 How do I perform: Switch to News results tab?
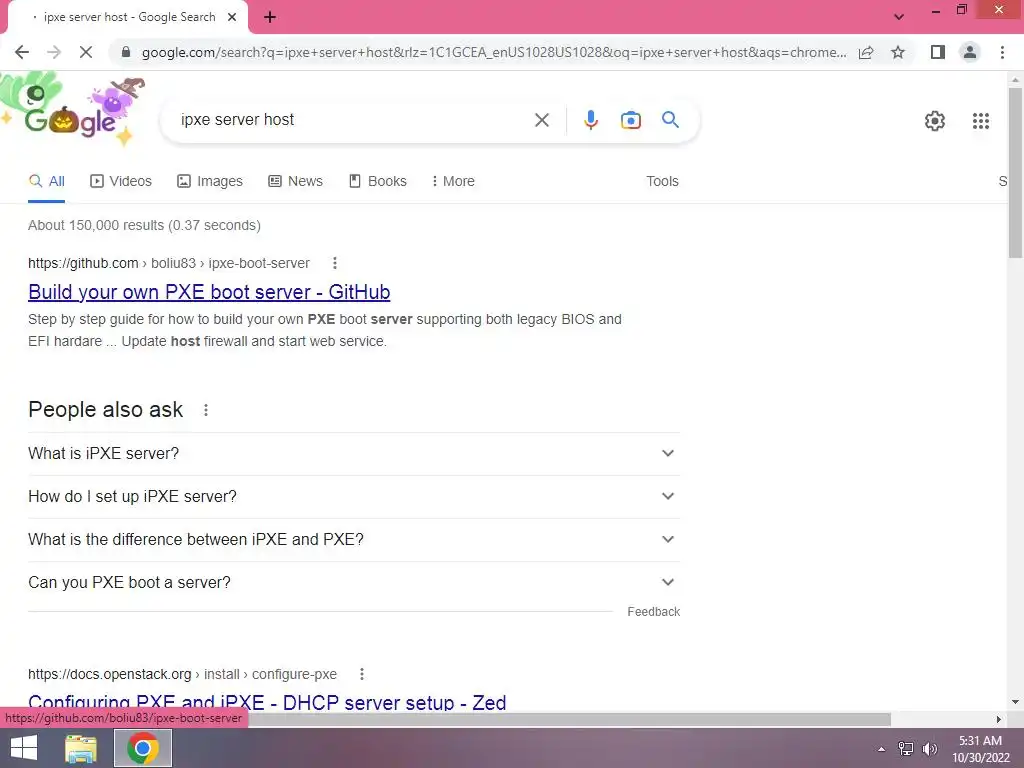(x=295, y=182)
